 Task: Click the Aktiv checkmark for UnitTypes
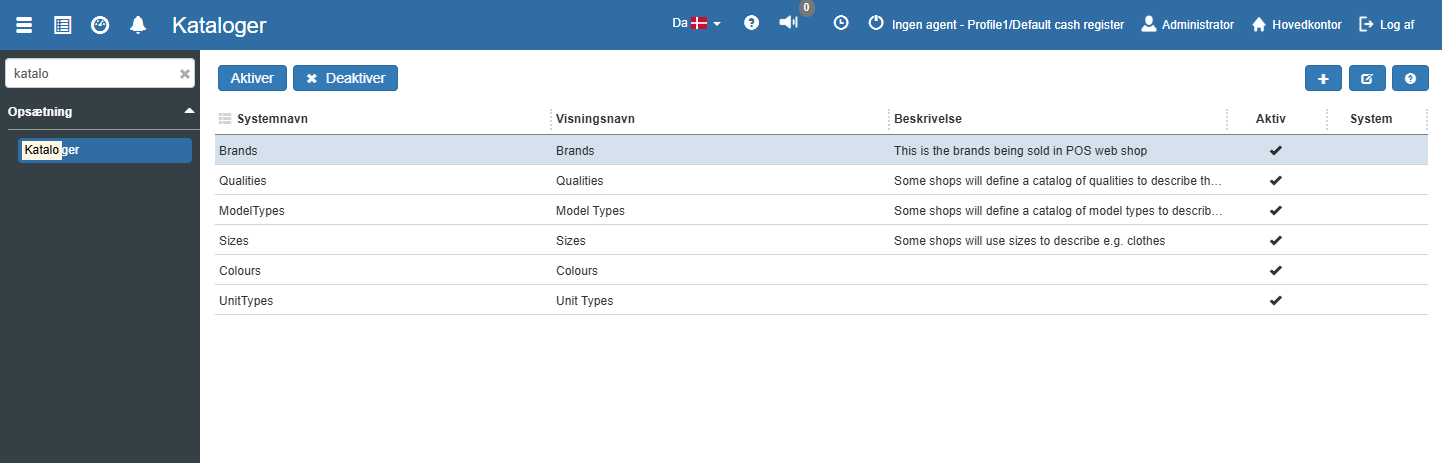(1275, 300)
